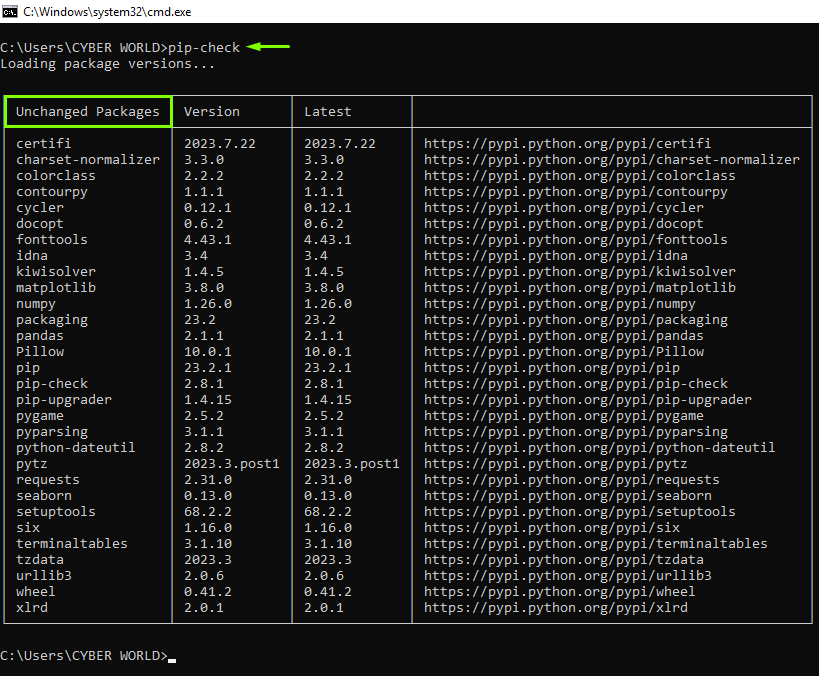
Task: Click pytz Version value '2023.3.post1'
Action: [x=231, y=464]
